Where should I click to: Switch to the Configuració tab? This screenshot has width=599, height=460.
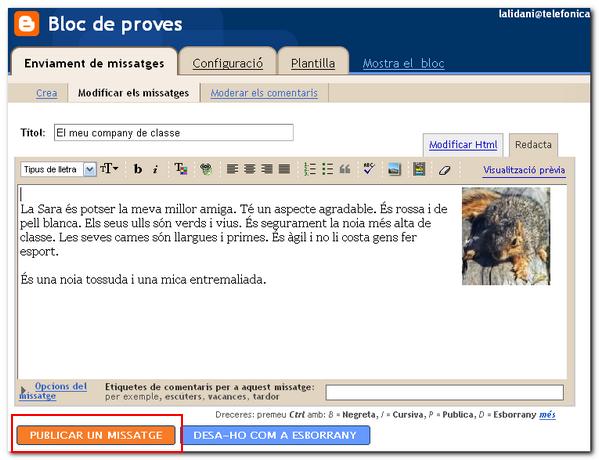227,63
